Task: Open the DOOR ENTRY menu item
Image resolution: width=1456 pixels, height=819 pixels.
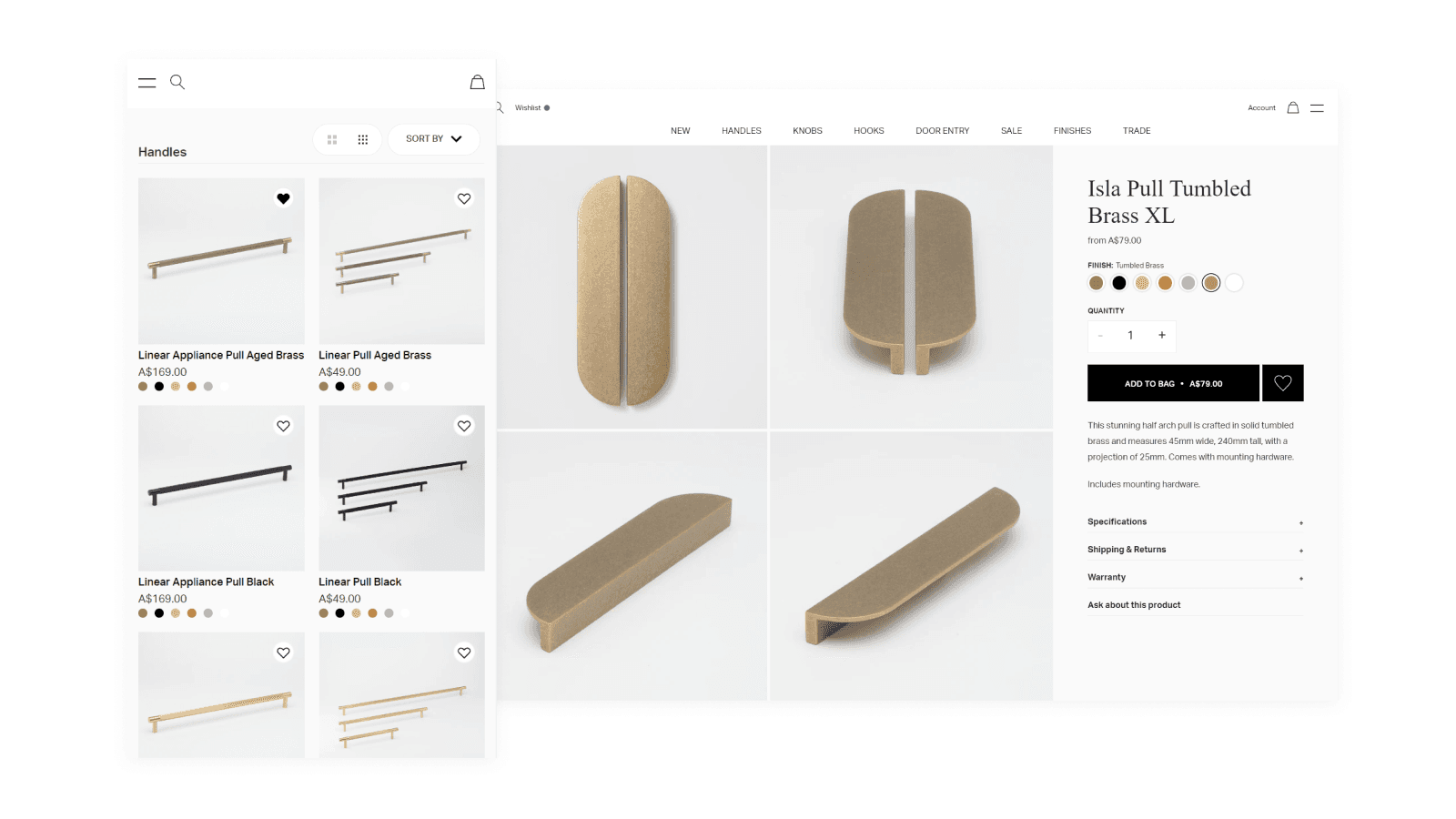Action: 942,130
